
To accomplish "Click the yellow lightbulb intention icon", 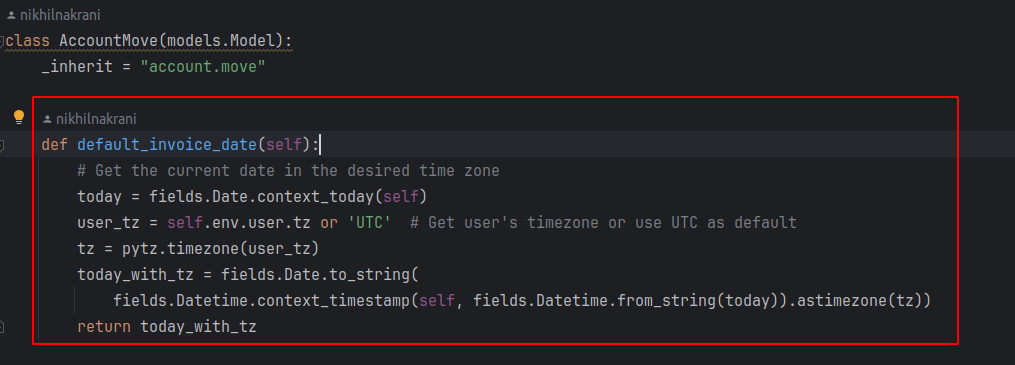I will (x=19, y=117).
